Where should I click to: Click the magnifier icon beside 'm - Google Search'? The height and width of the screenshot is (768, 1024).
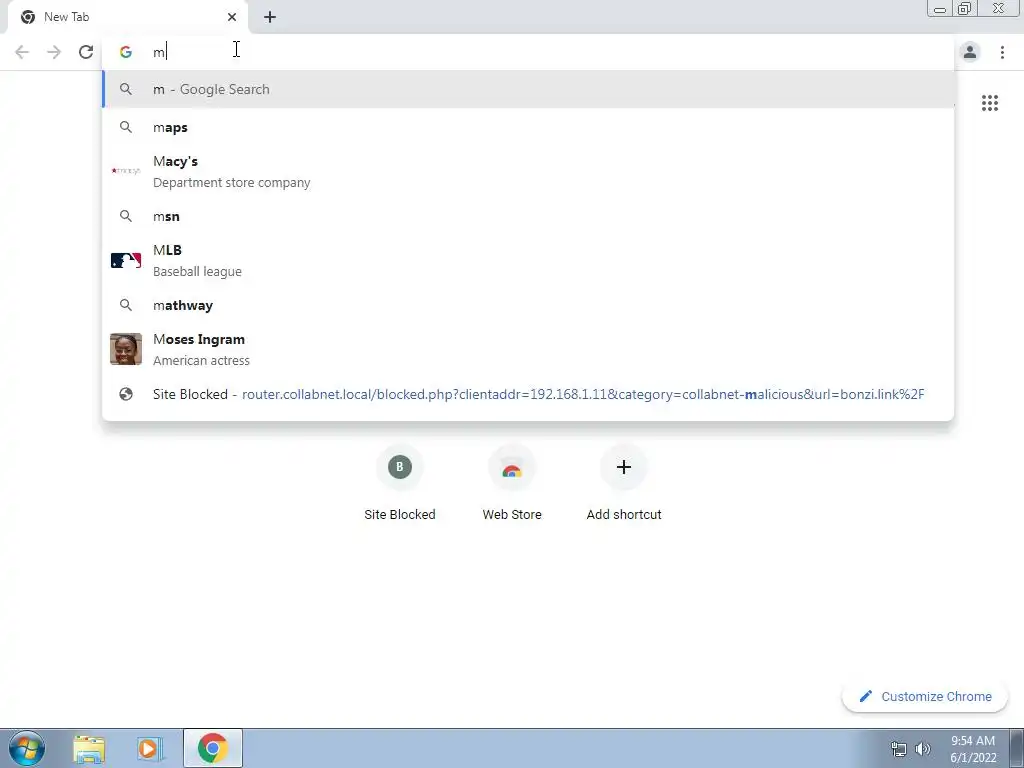[x=126, y=89]
